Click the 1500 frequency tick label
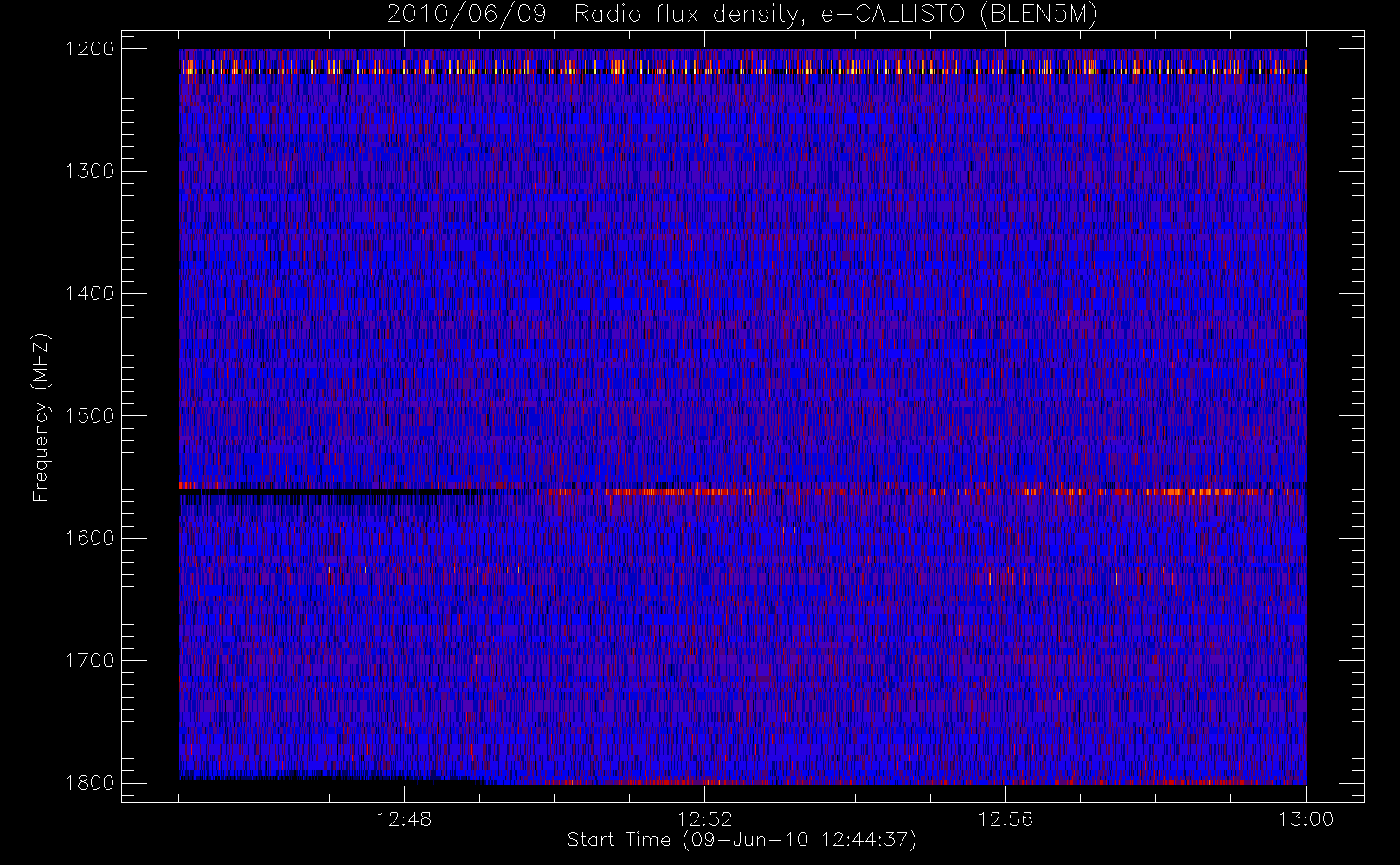This screenshot has width=1400, height=865. tap(90, 416)
